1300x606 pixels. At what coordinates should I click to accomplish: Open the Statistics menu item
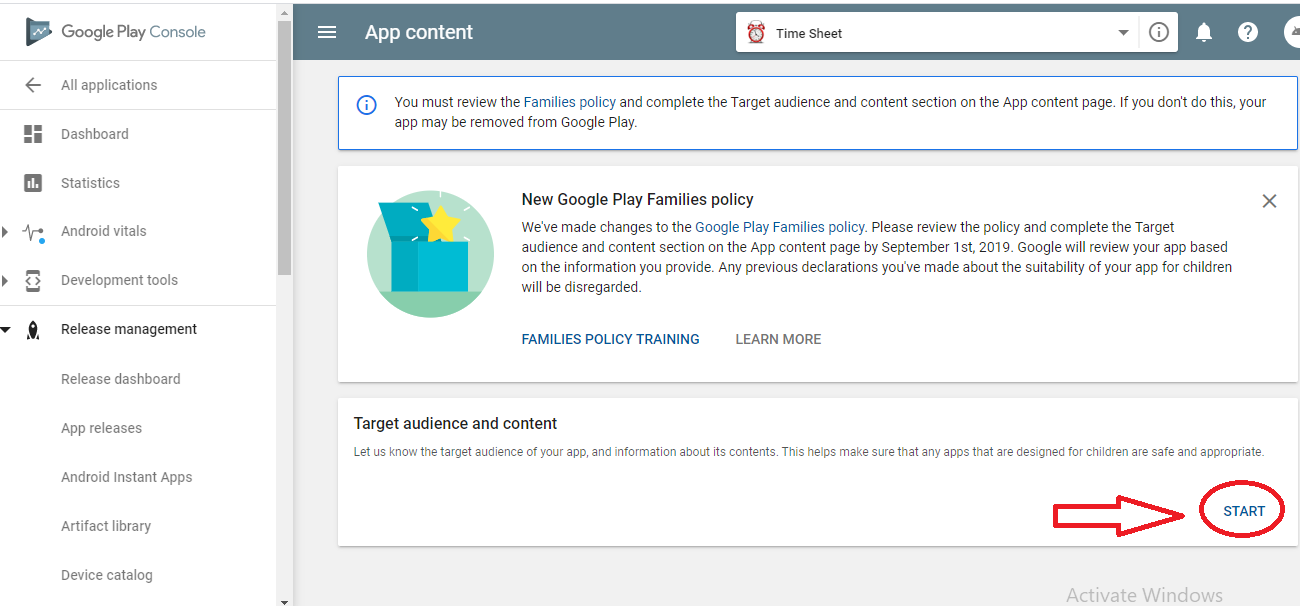pyautogui.click(x=90, y=183)
